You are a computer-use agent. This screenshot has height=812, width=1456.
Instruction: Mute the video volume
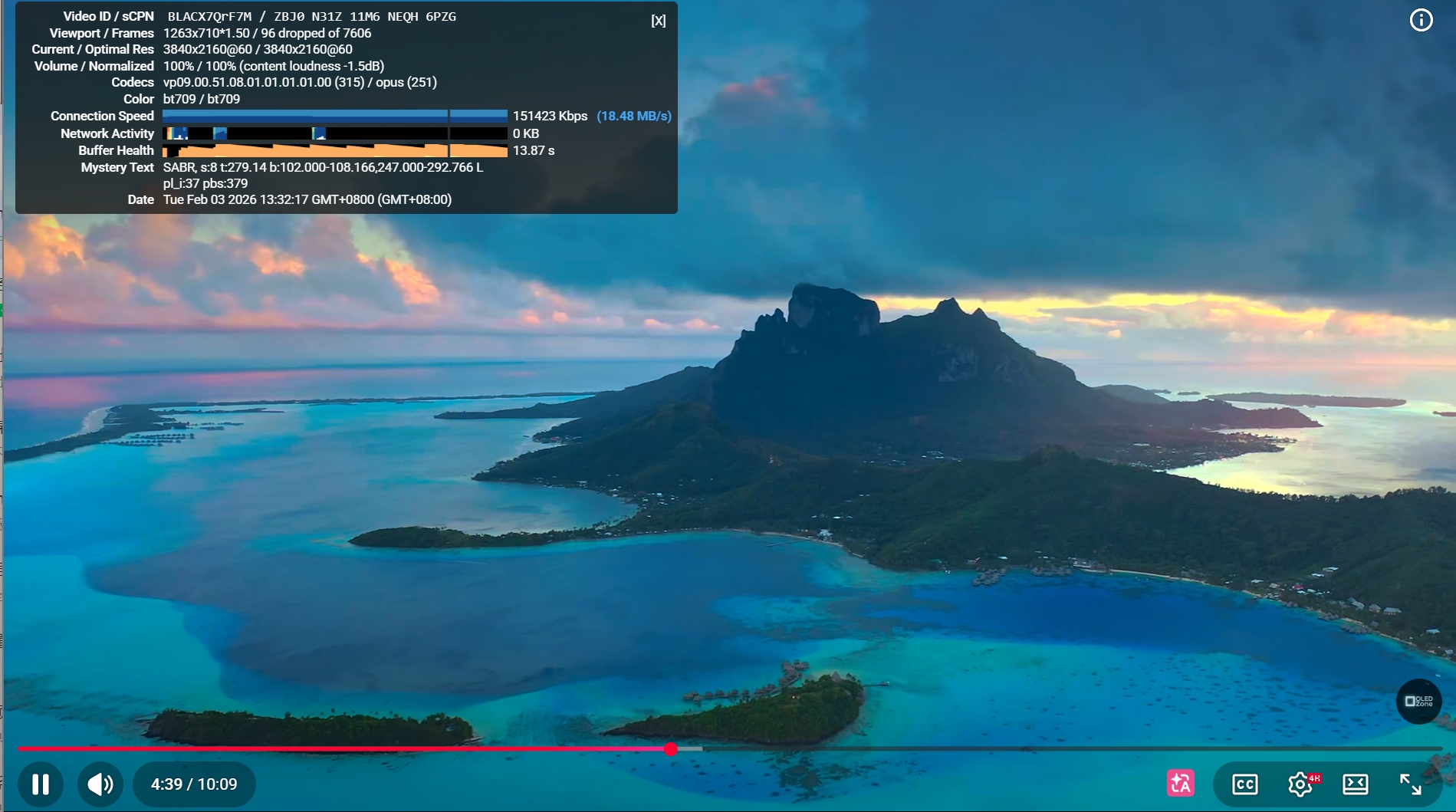point(100,784)
